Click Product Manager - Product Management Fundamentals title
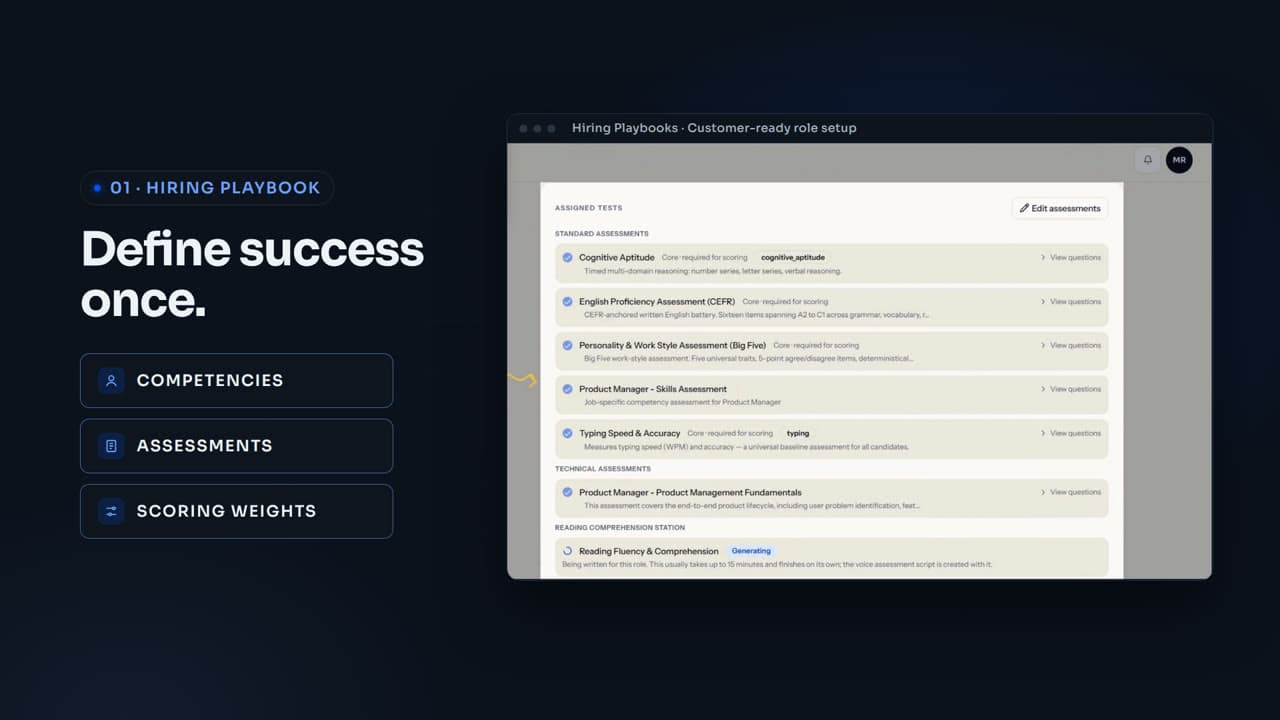Screen dimensions: 1280x720 (690, 492)
